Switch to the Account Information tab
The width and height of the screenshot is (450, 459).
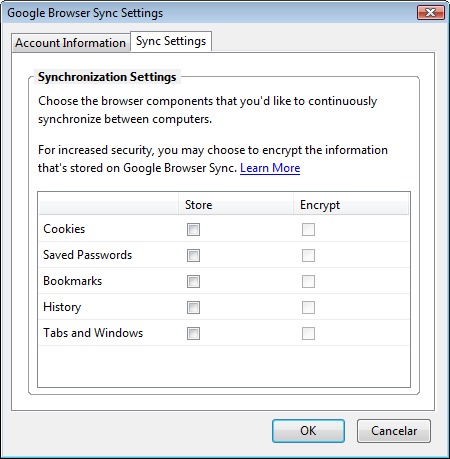pos(70,43)
